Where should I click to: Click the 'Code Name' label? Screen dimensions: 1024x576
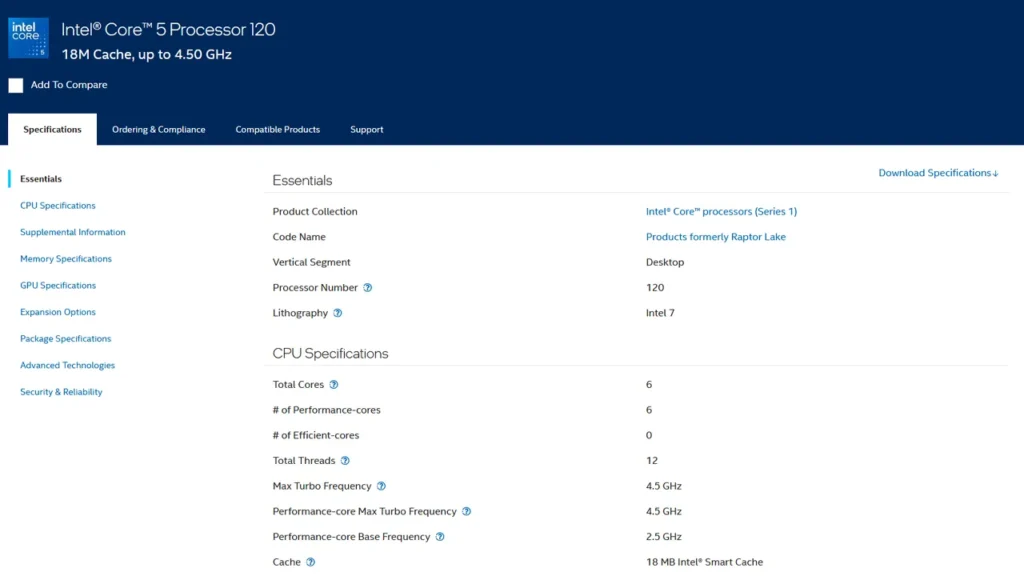click(x=299, y=237)
